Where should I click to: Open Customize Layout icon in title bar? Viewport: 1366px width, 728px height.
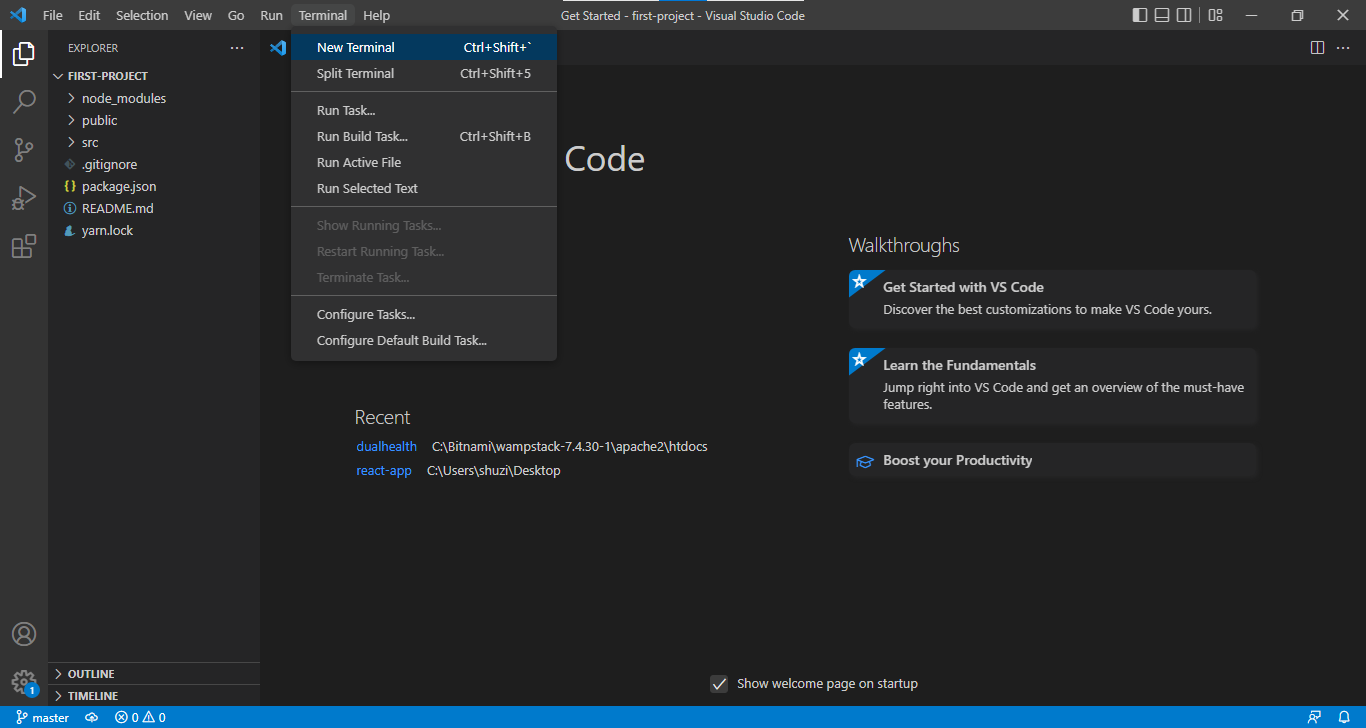pyautogui.click(x=1215, y=15)
